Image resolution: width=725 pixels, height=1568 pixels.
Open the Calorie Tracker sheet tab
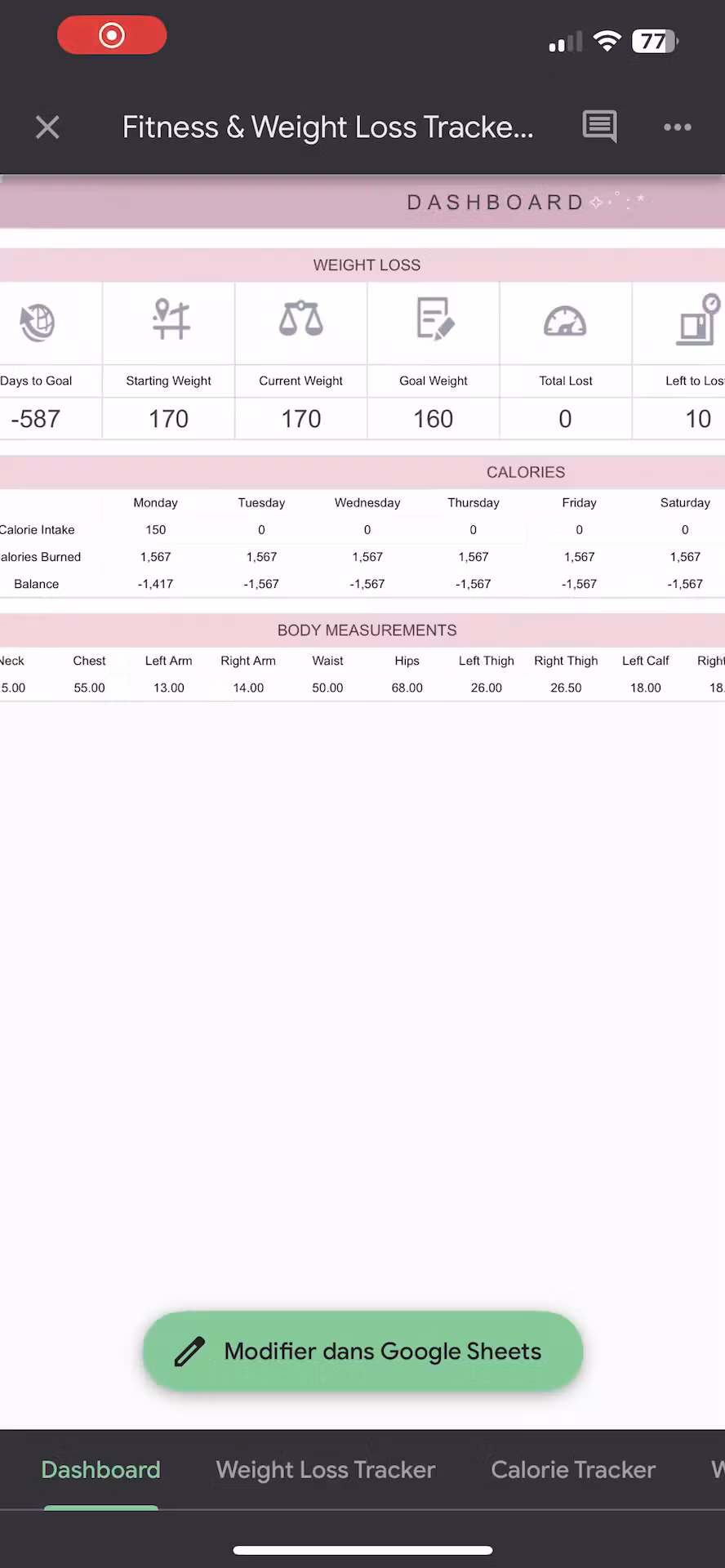click(x=572, y=1470)
